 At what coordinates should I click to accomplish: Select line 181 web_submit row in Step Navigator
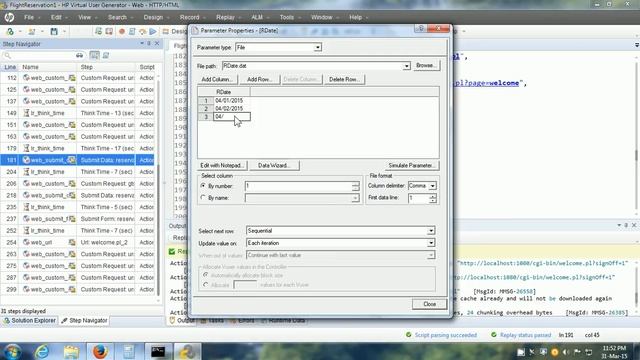point(78,160)
